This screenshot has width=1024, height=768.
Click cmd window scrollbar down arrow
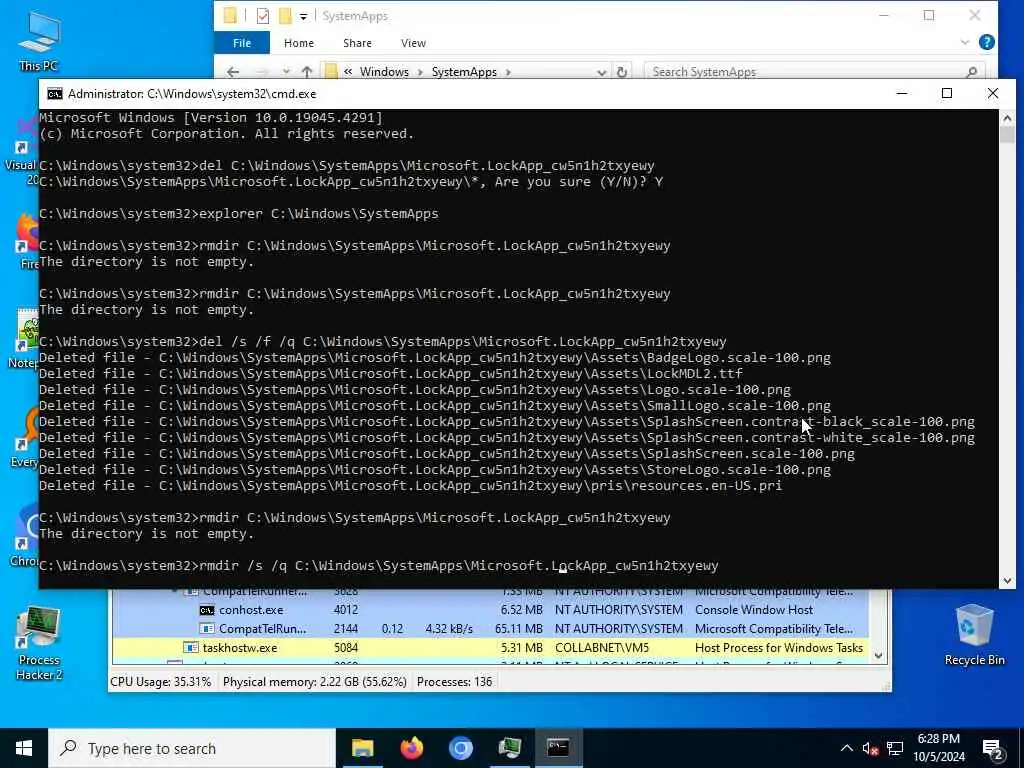1007,580
